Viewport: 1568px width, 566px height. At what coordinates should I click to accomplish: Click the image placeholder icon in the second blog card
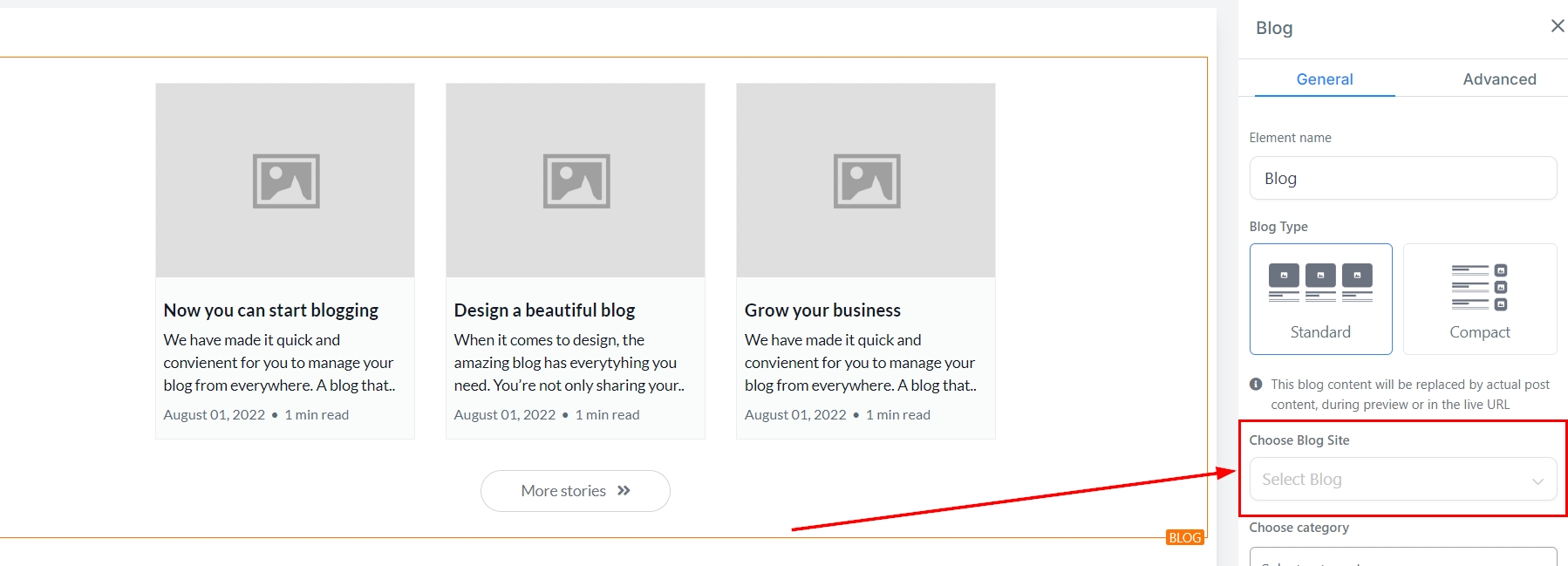click(x=576, y=181)
